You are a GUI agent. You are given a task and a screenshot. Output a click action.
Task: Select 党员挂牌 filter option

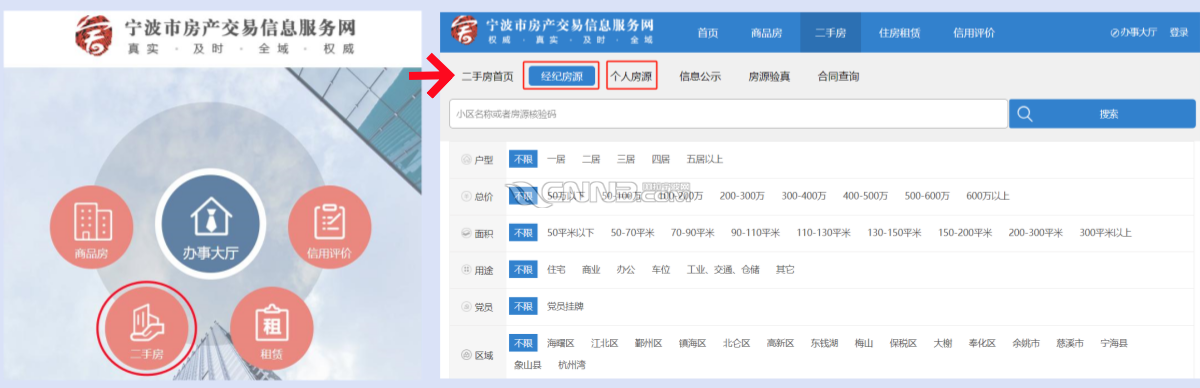[x=567, y=307]
